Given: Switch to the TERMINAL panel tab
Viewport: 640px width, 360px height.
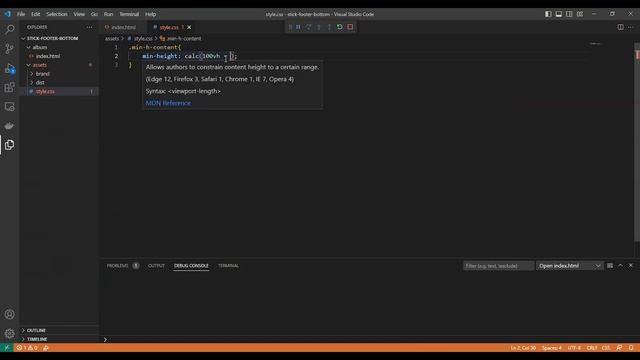Looking at the screenshot, I should (228, 266).
